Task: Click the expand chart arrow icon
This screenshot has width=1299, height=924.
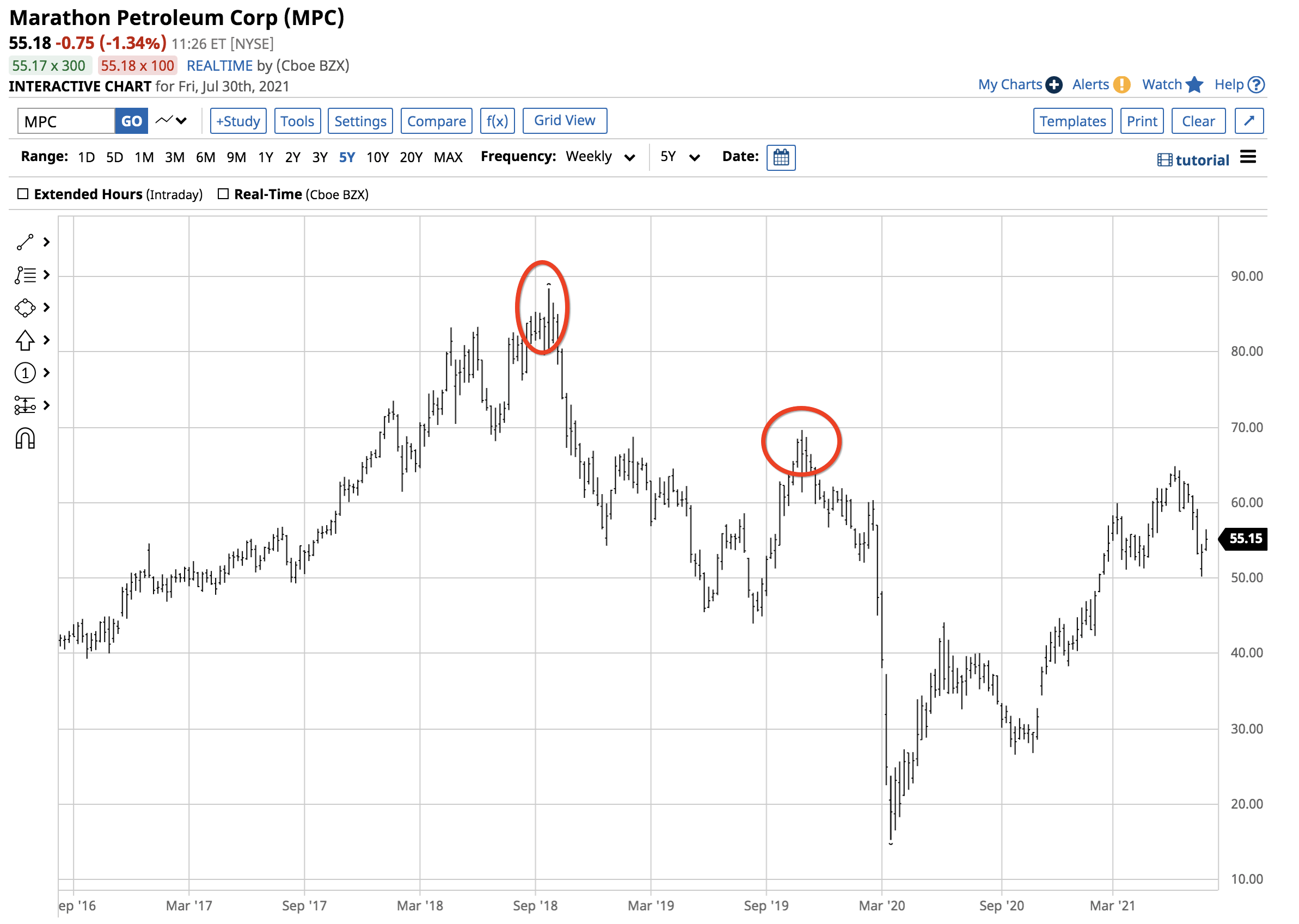Action: (x=1249, y=121)
